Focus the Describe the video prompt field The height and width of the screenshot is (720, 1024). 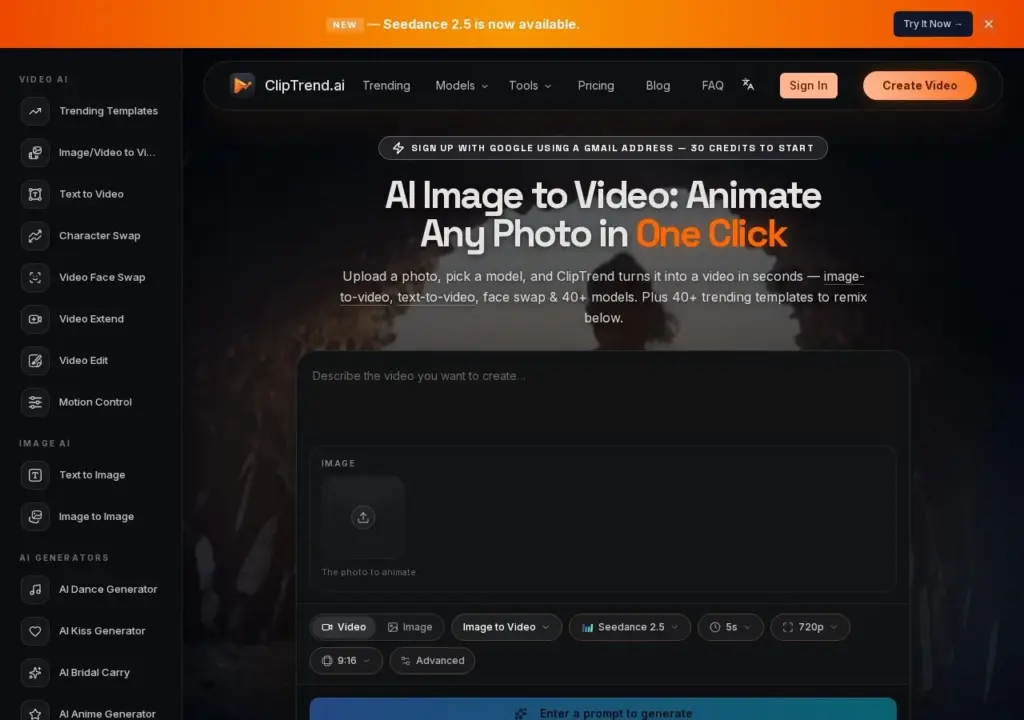click(x=603, y=399)
